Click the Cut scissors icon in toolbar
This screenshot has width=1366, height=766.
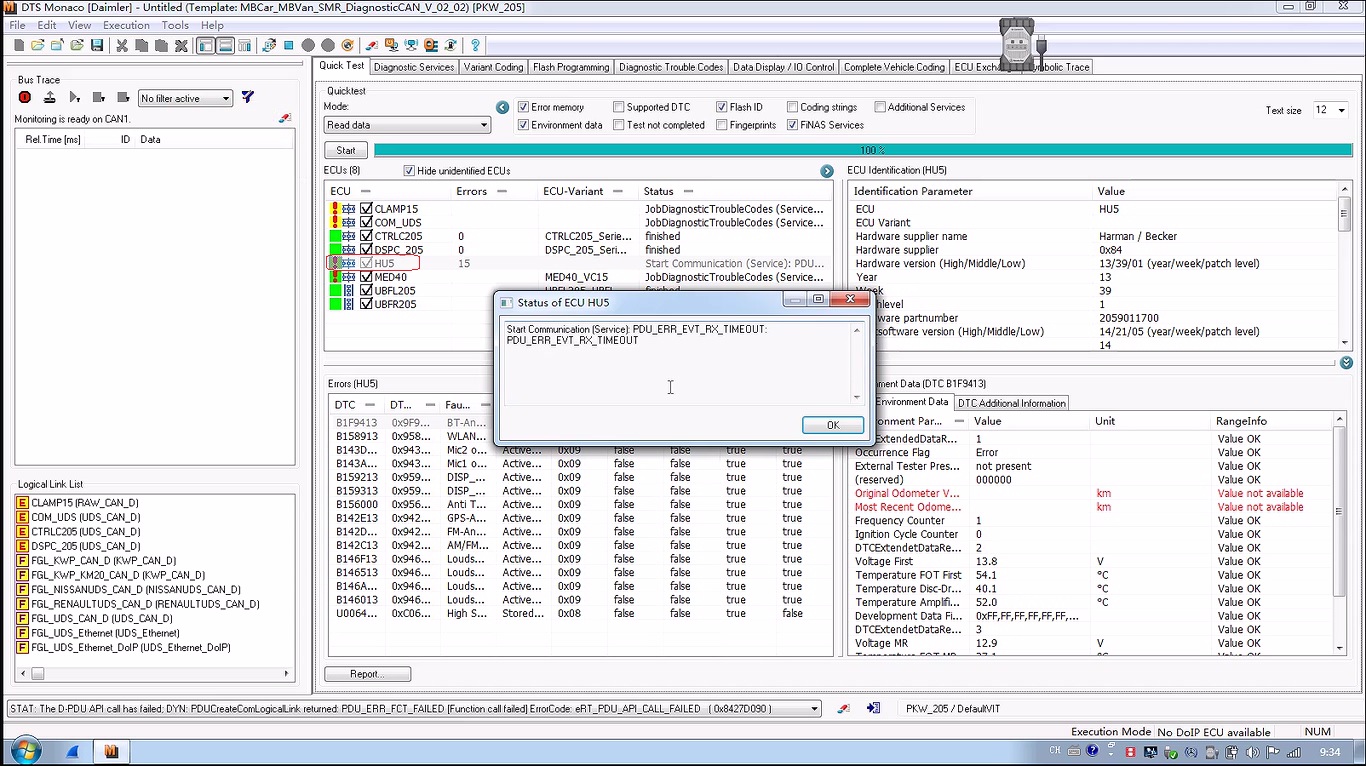tap(122, 46)
